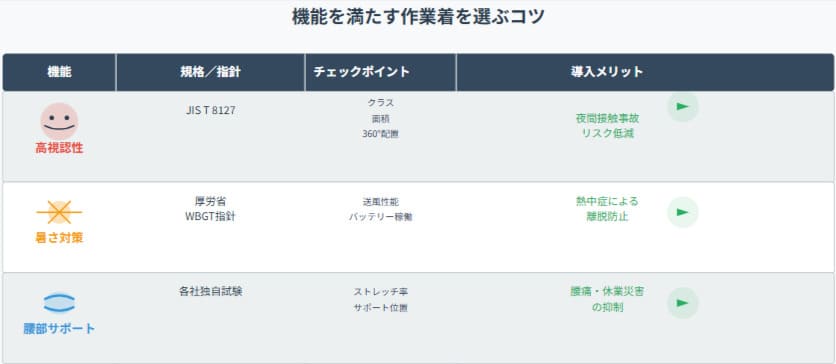The image size is (836, 364).
Task: Click the 機能を満たす作業着を選ぶコツ heading
Action: click(418, 17)
